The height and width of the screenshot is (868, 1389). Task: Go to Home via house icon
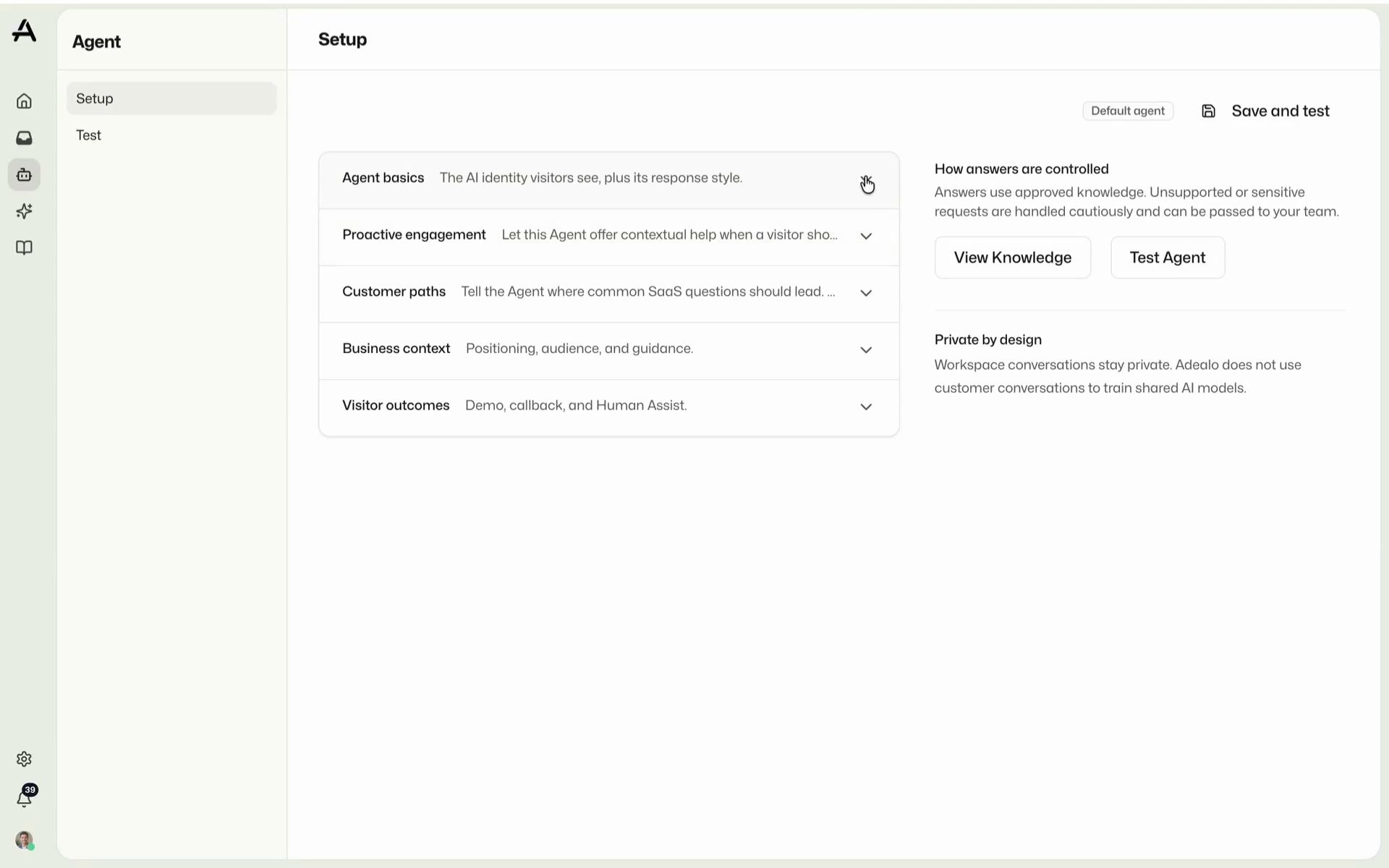pos(24,101)
